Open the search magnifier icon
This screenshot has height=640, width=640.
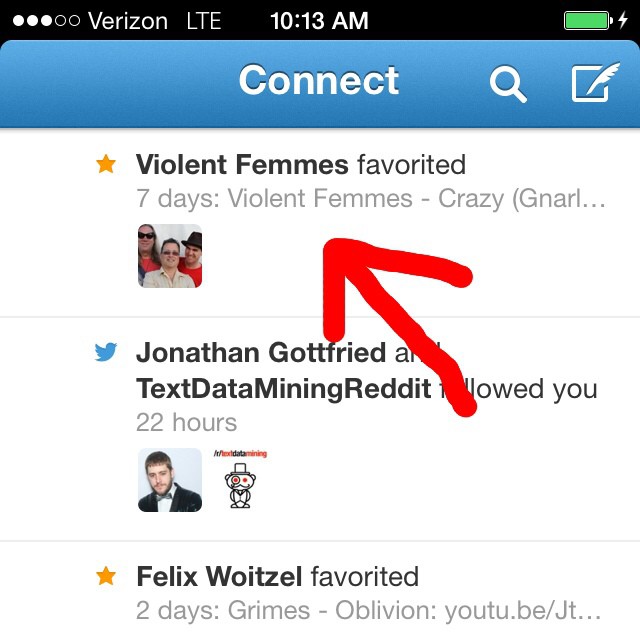point(507,84)
